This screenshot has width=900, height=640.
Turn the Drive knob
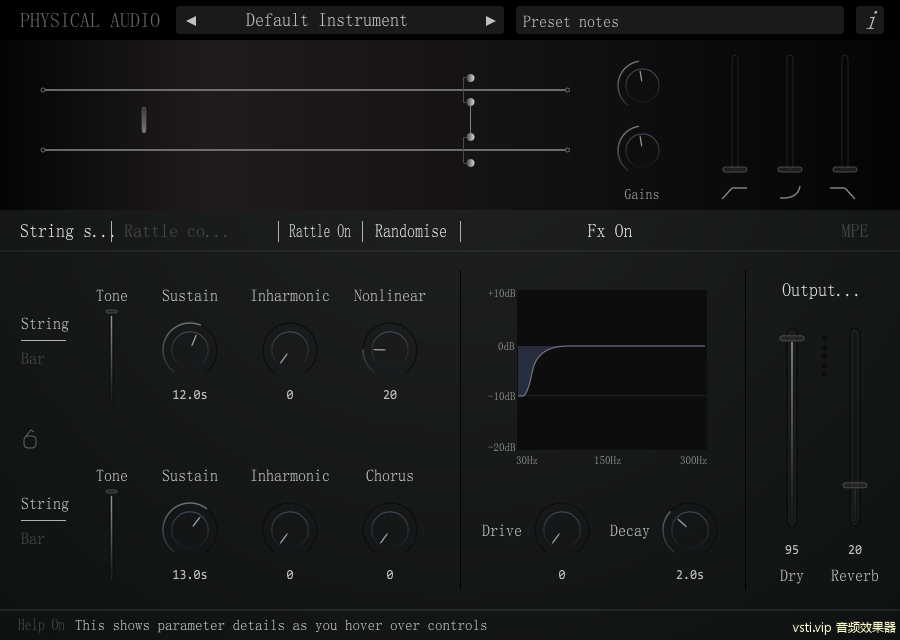[x=561, y=529]
